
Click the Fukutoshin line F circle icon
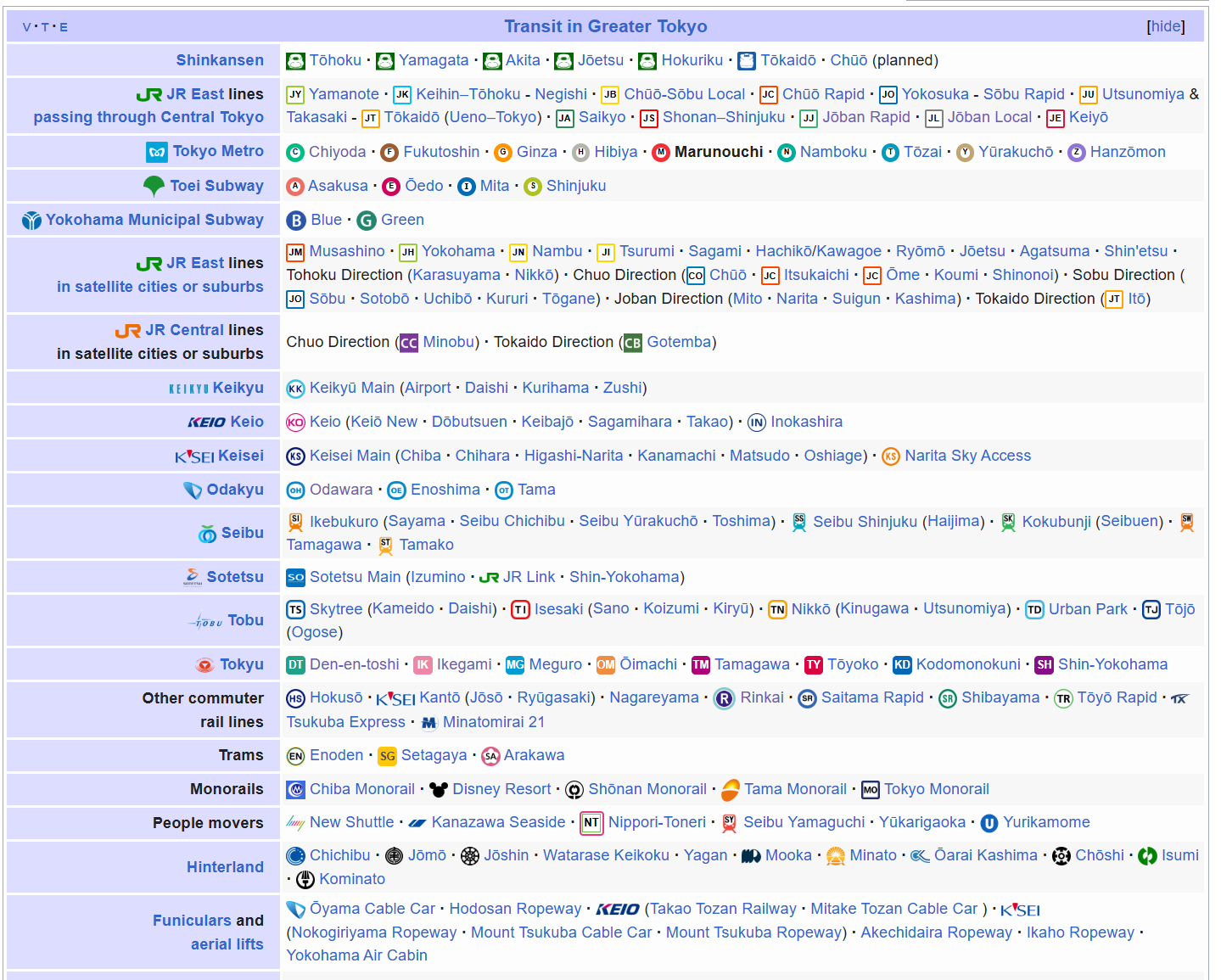pos(389,153)
